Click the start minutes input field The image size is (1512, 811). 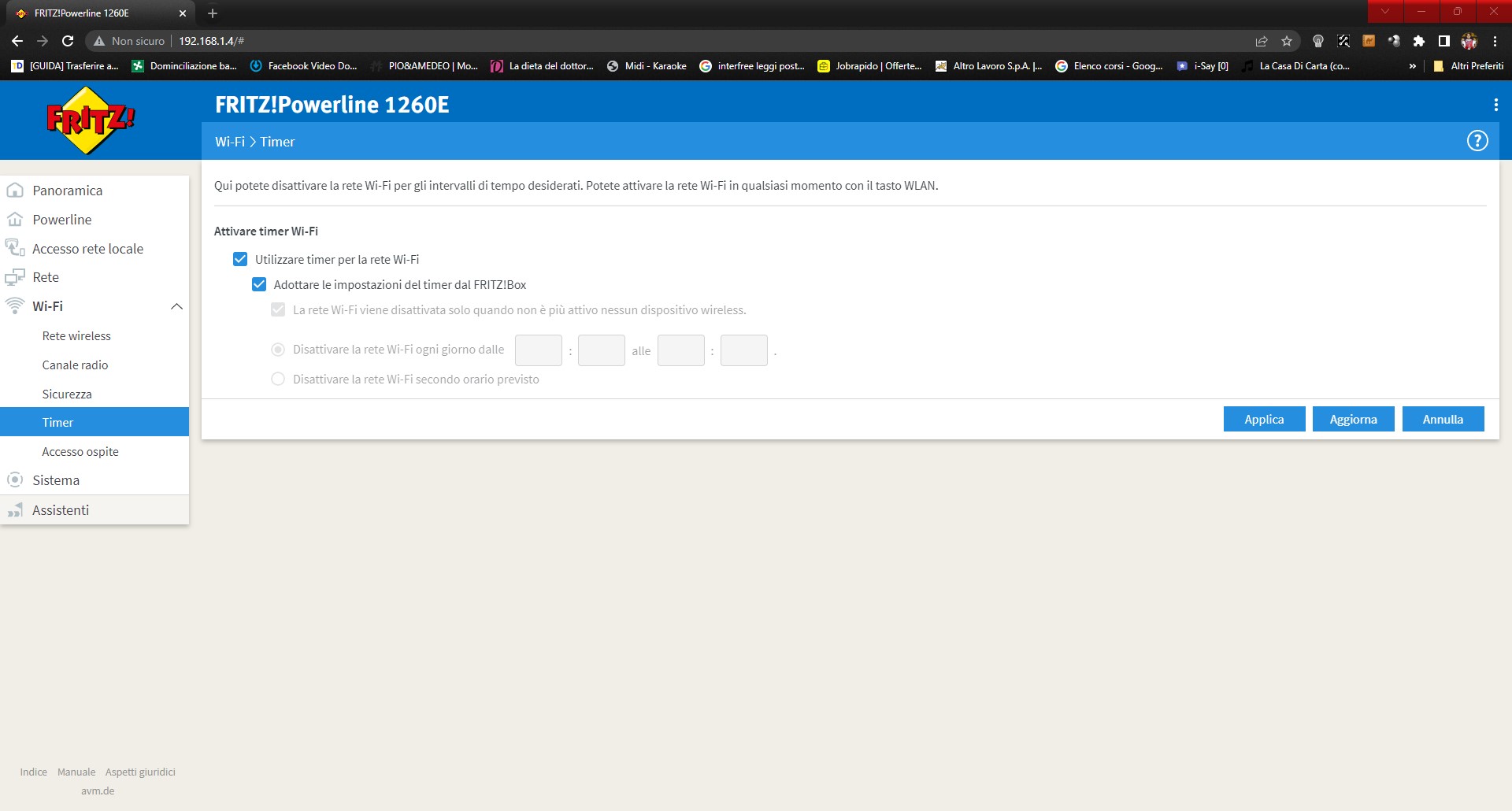tap(602, 350)
